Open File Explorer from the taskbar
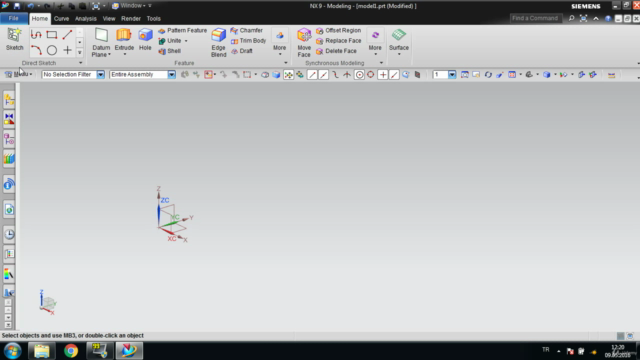Image resolution: width=640 pixels, height=360 pixels. click(x=42, y=351)
